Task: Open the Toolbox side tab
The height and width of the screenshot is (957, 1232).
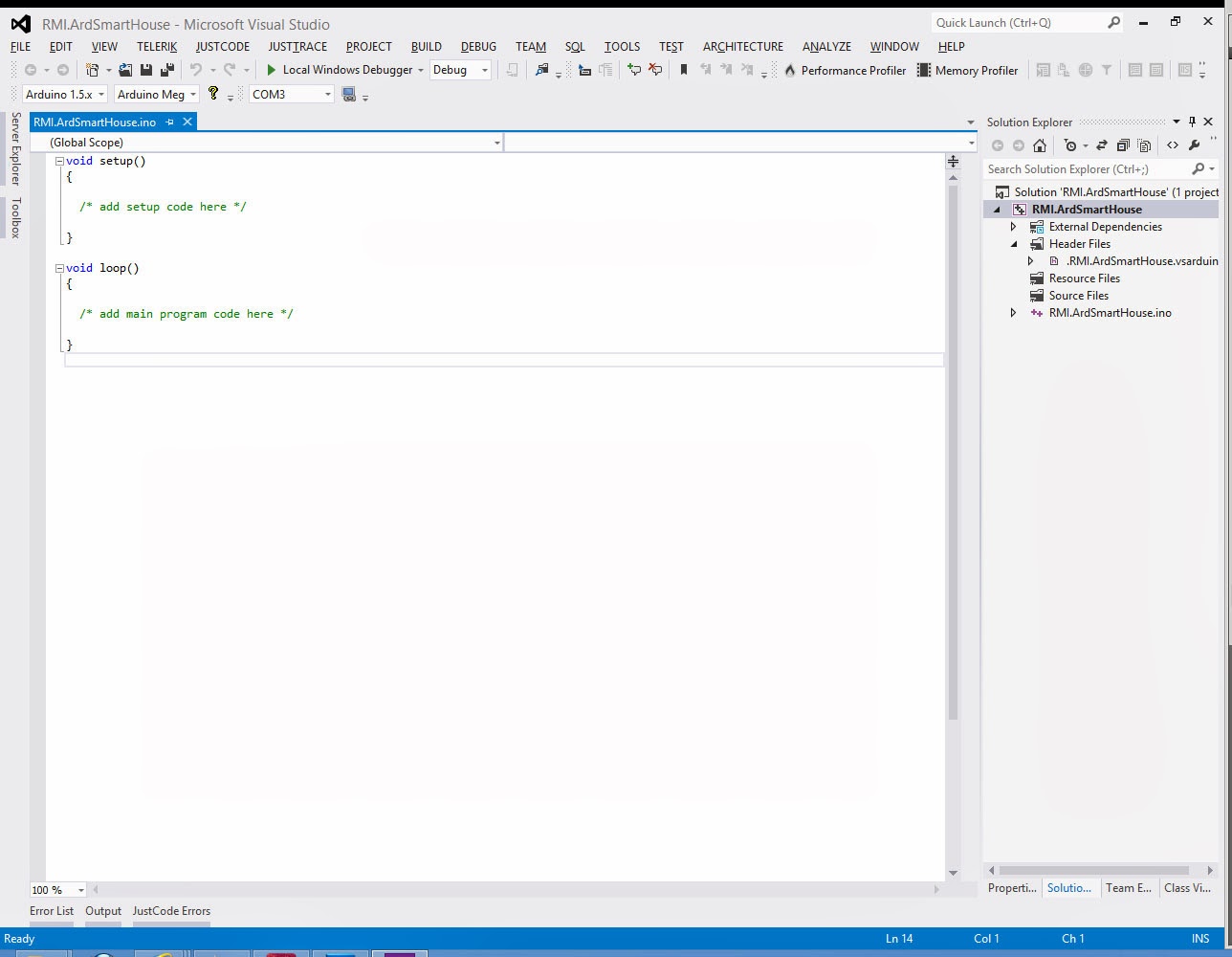Action: [15, 217]
